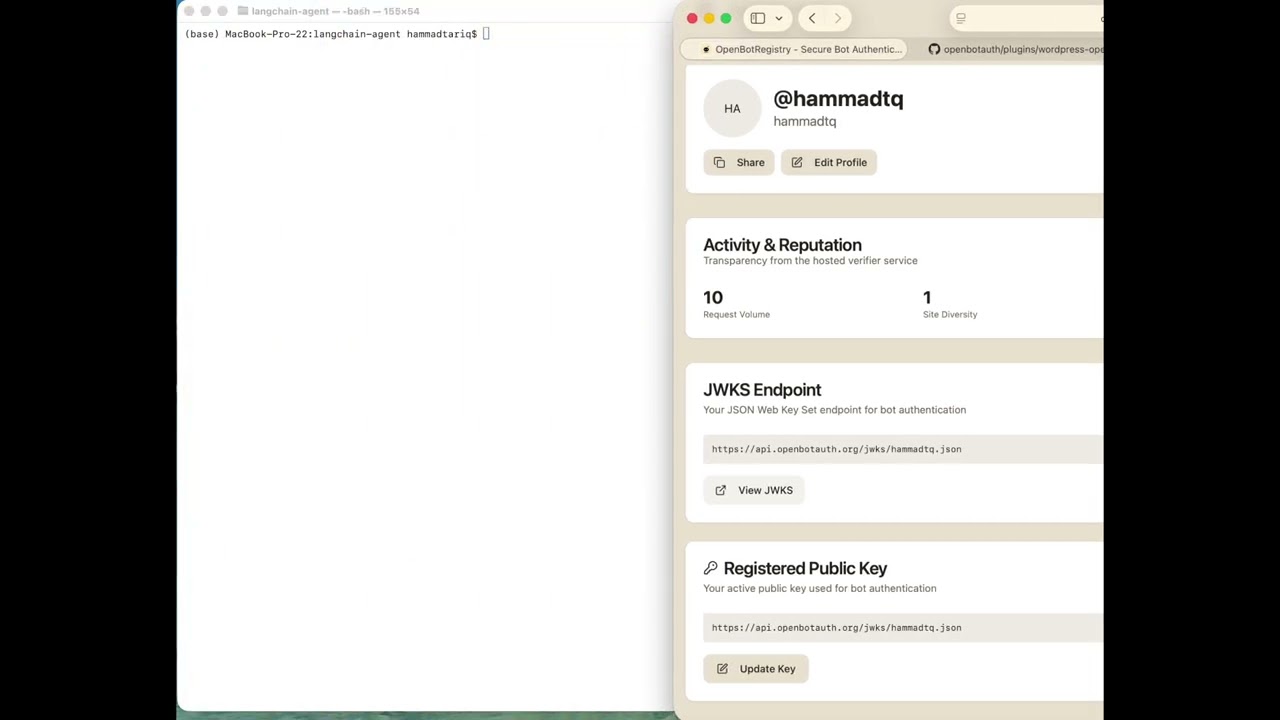
Task: Open View JWKS
Action: click(754, 490)
